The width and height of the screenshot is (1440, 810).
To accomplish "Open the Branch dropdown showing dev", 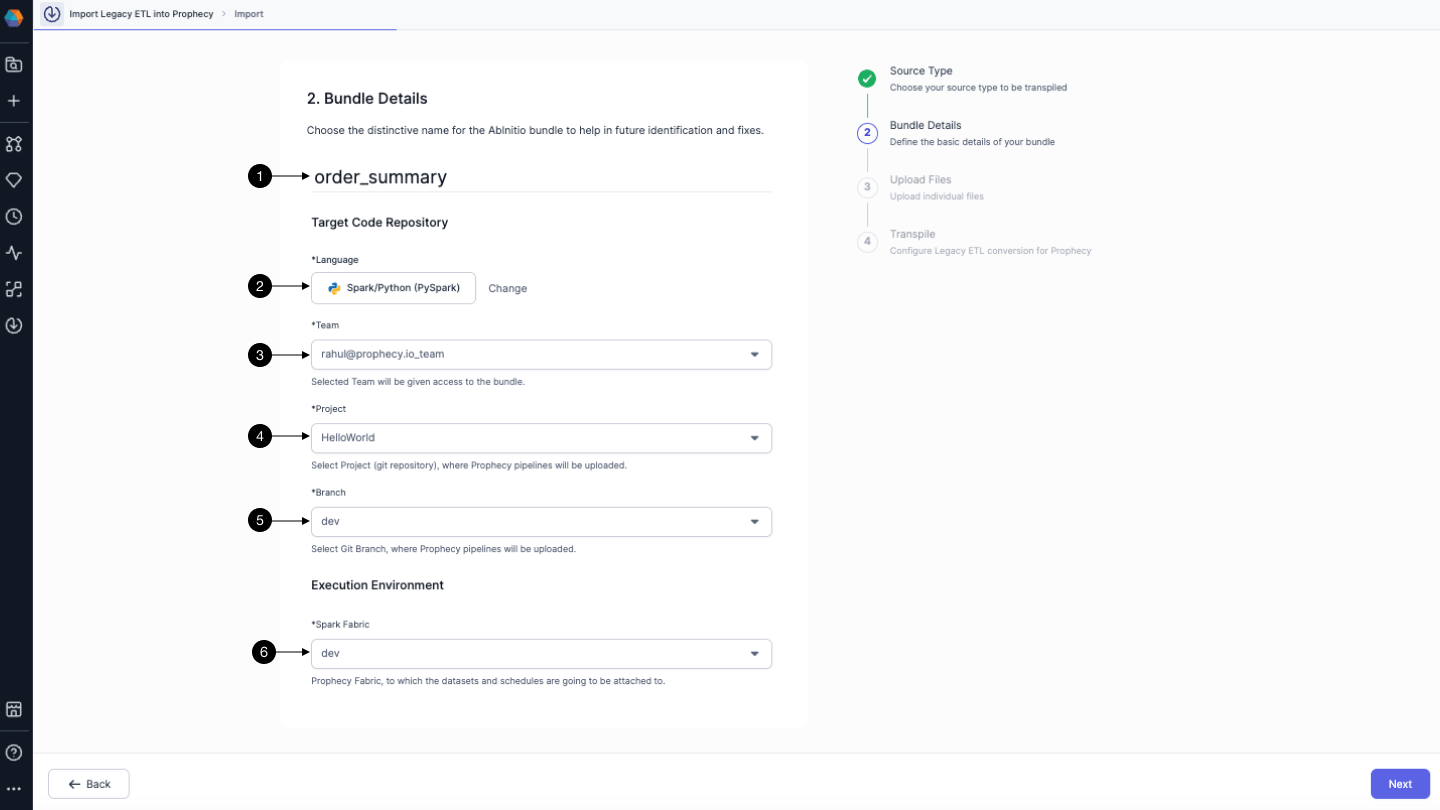I will 541,522.
